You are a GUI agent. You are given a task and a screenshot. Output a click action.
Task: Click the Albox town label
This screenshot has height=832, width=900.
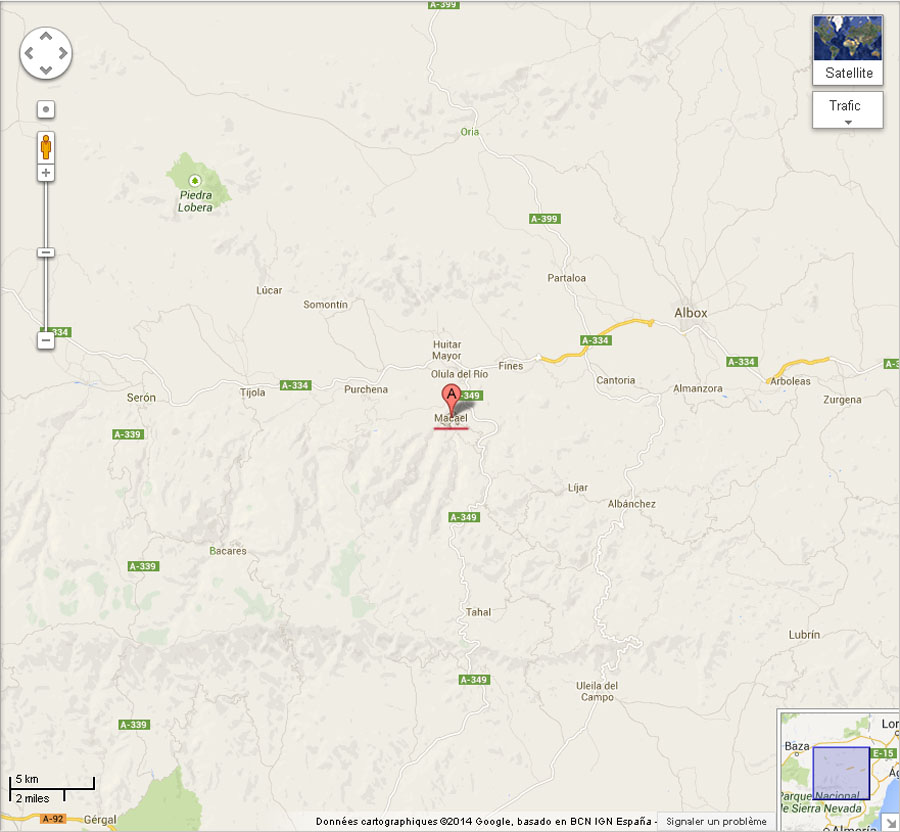tap(690, 313)
